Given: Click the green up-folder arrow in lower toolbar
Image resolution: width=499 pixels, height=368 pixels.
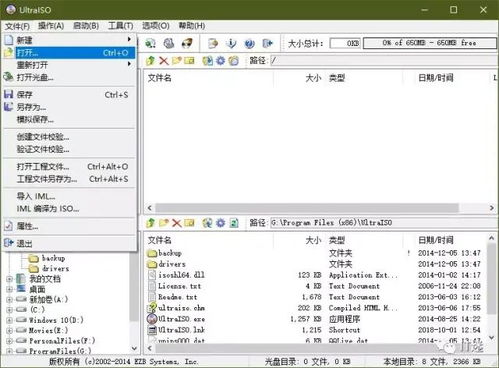Looking at the screenshot, I should (x=151, y=223).
